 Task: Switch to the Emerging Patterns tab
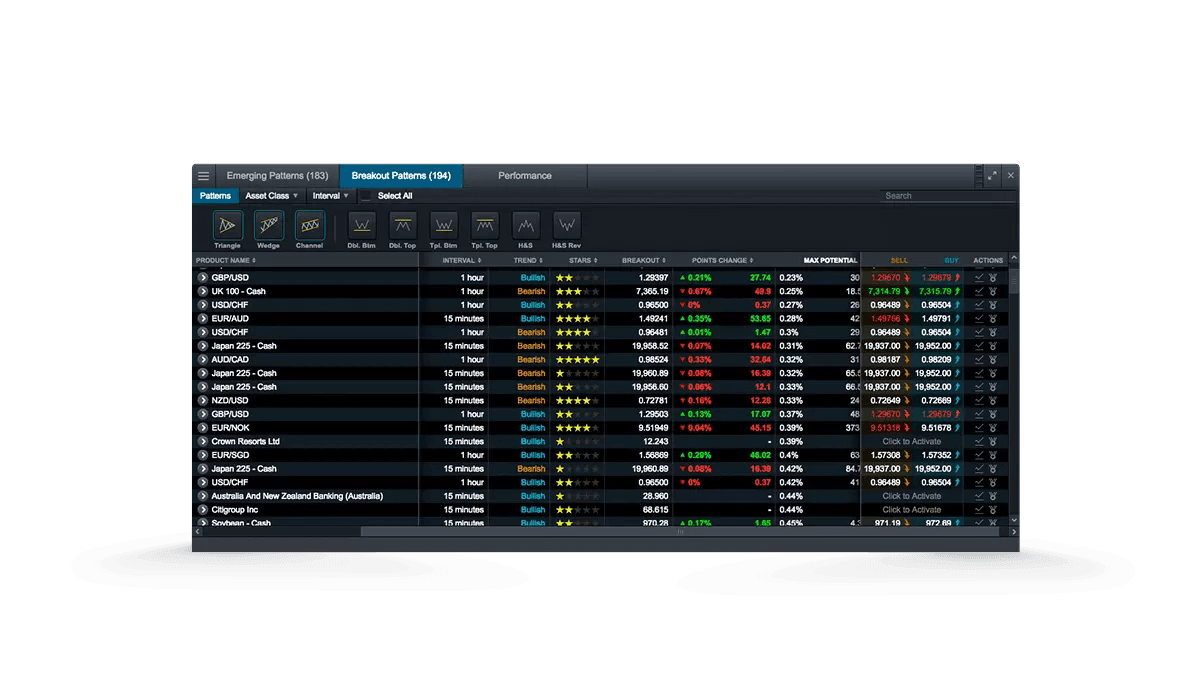coord(277,175)
